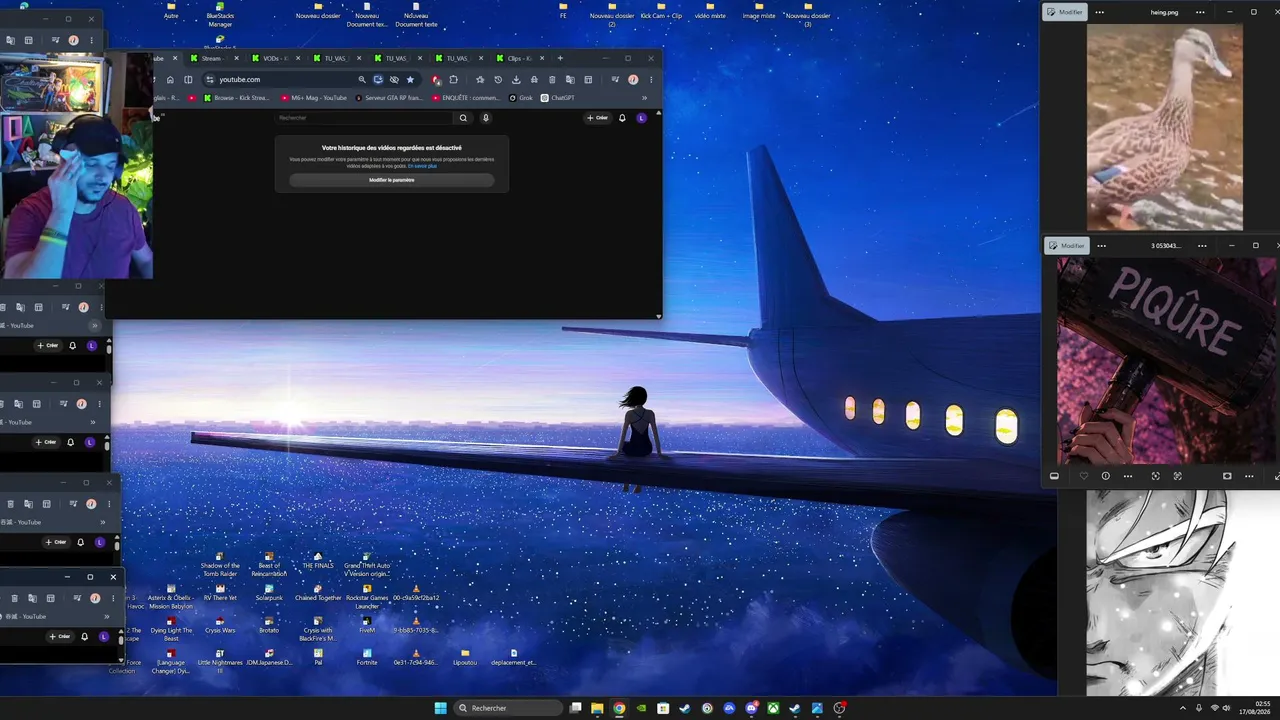The width and height of the screenshot is (1280, 720).
Task: Click the trash can icon in browser toolbar
Action: (552, 80)
